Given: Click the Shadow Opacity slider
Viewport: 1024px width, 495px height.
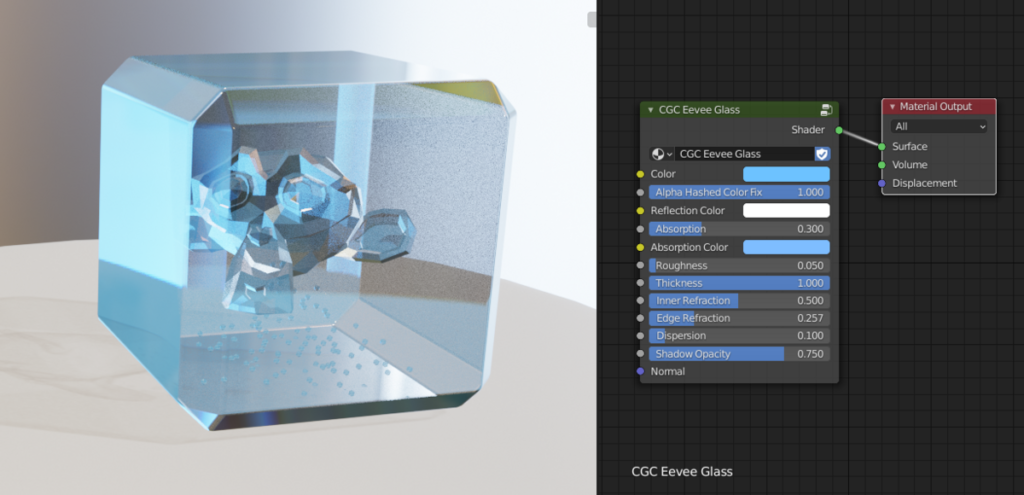Looking at the screenshot, I should click(739, 354).
